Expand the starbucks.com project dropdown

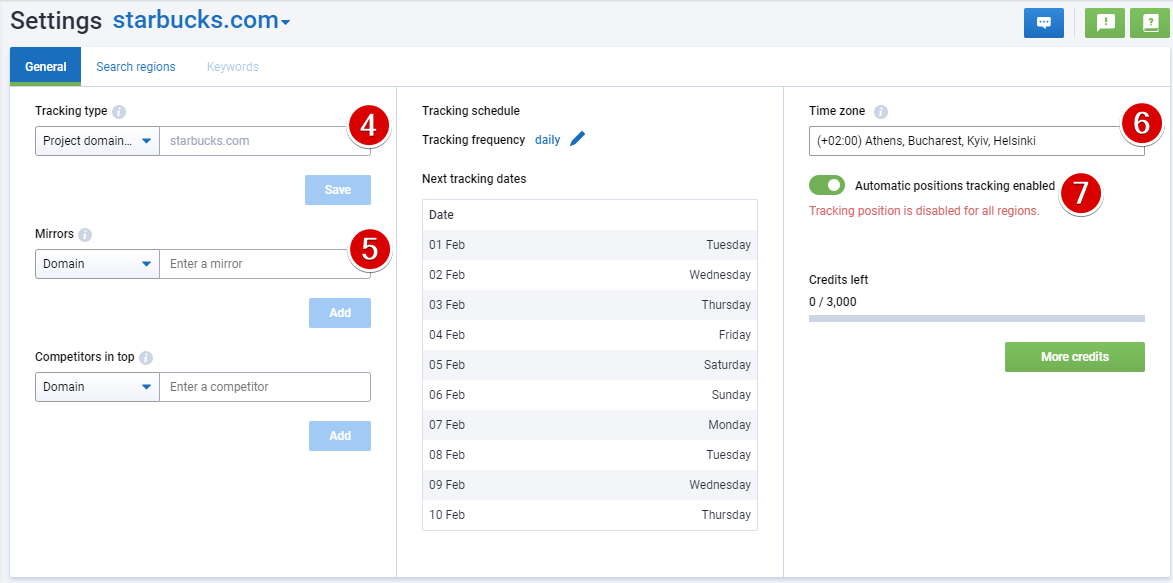tap(201, 21)
